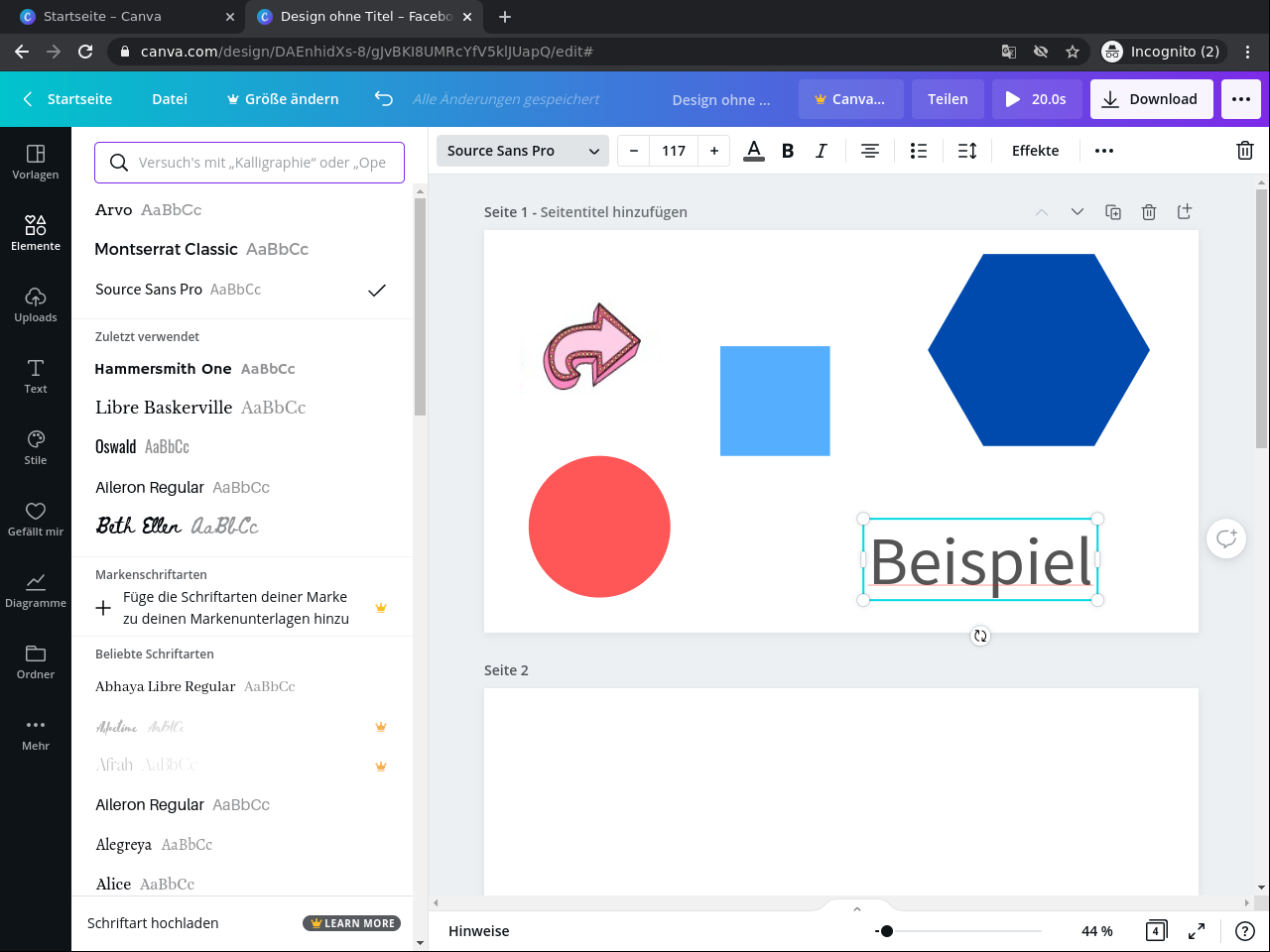1270x952 pixels.
Task: Open the font family dropdown
Action: tap(523, 151)
